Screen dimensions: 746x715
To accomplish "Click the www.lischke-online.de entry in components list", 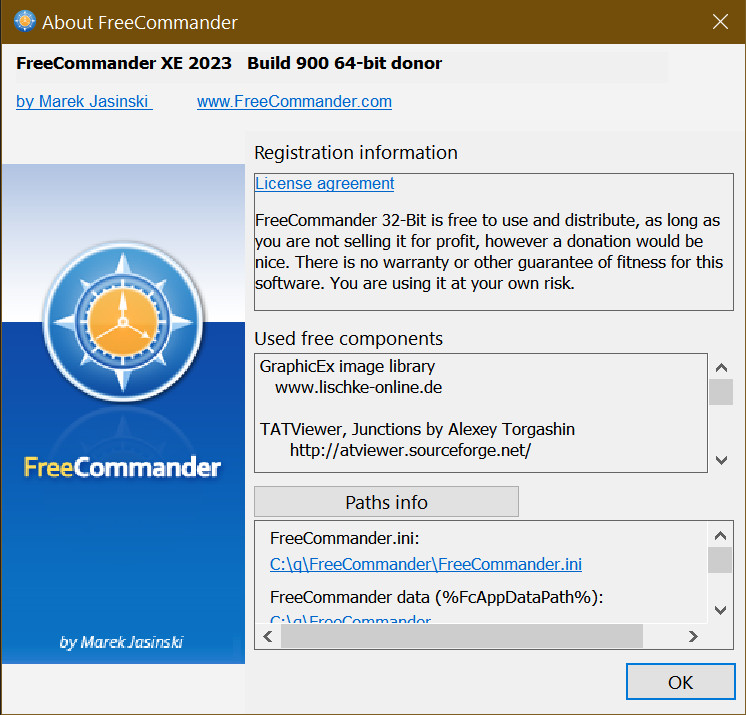I will (x=358, y=387).
